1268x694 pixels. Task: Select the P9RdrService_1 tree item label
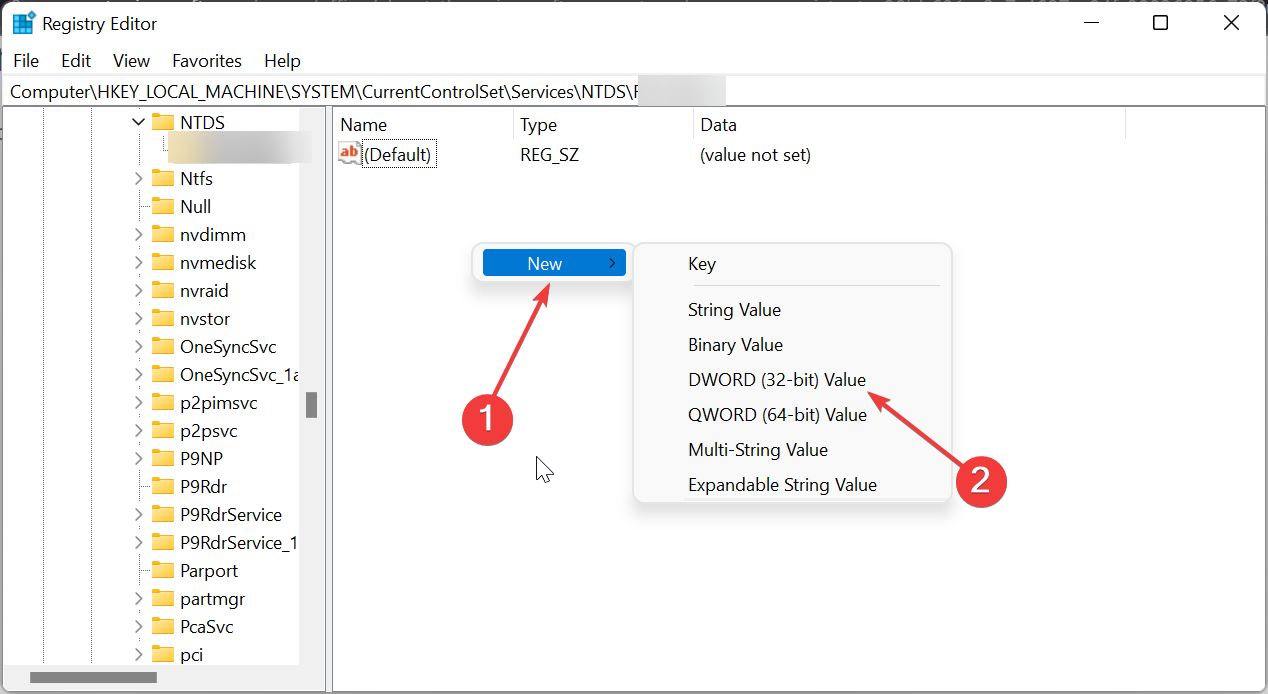[239, 542]
